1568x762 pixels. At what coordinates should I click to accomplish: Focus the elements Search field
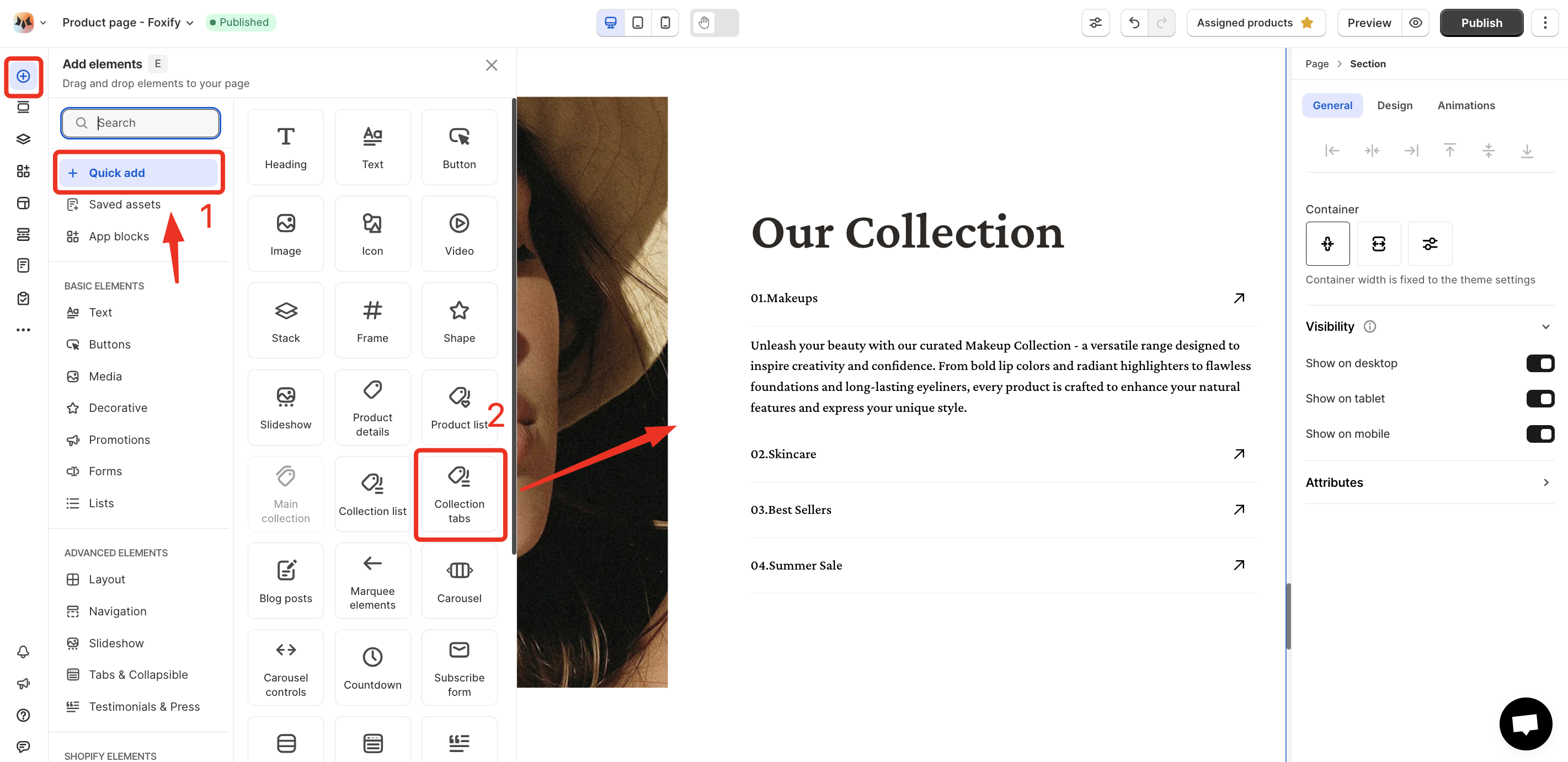click(x=141, y=123)
